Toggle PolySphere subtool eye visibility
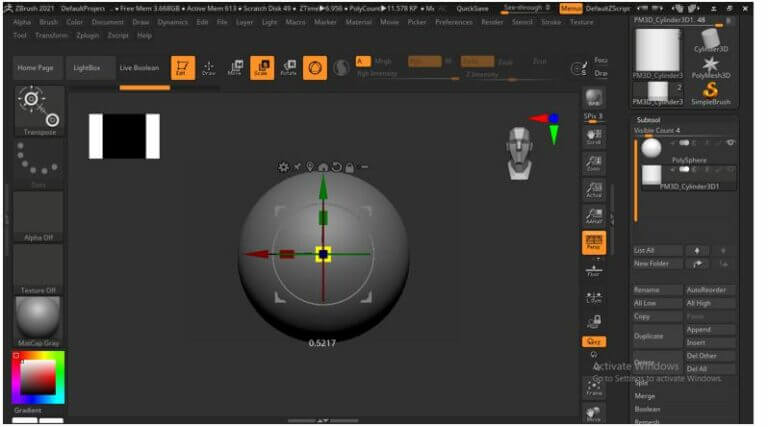The width and height of the screenshot is (768, 427). [x=730, y=142]
